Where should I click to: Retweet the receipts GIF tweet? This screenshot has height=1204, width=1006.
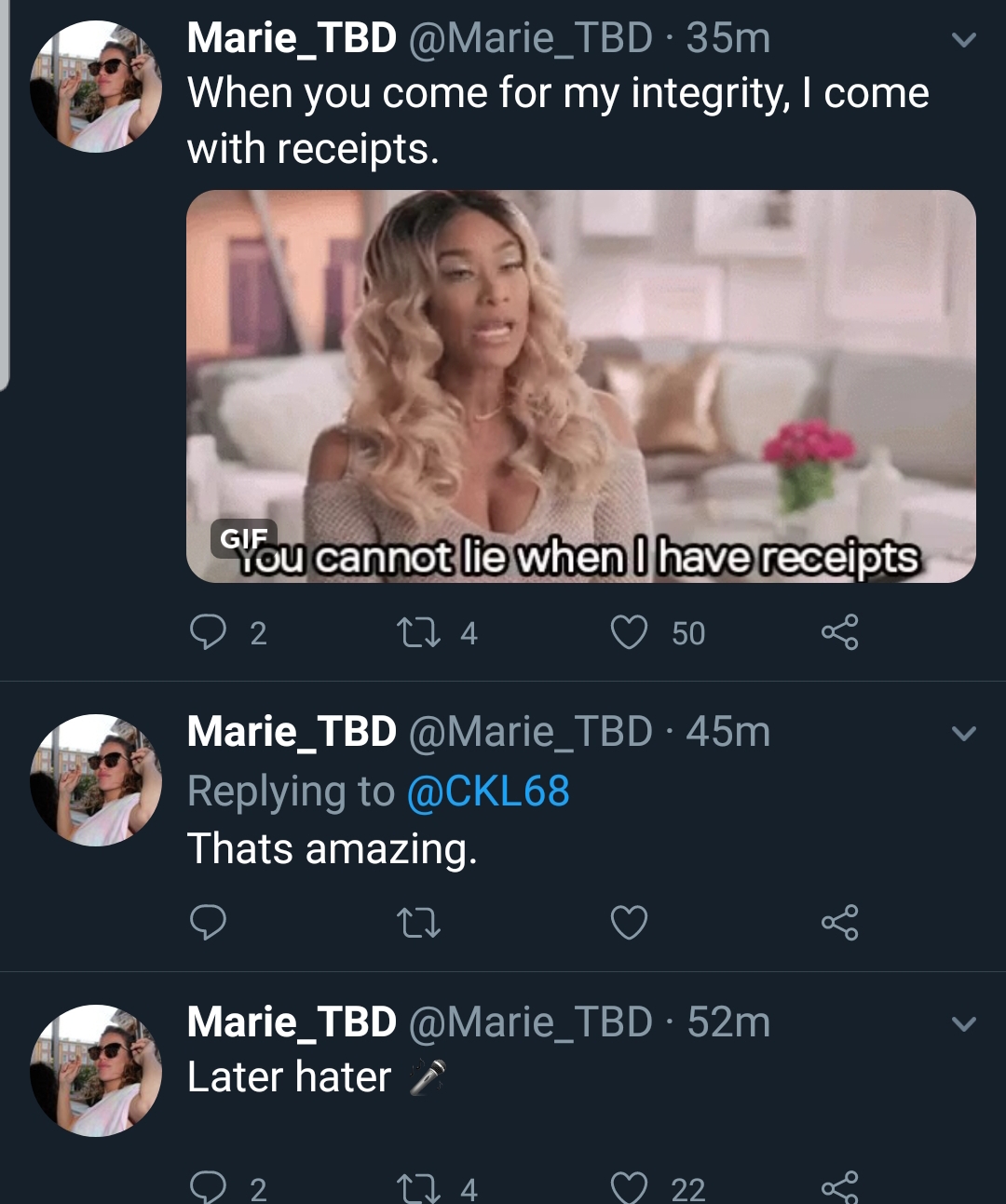418,633
